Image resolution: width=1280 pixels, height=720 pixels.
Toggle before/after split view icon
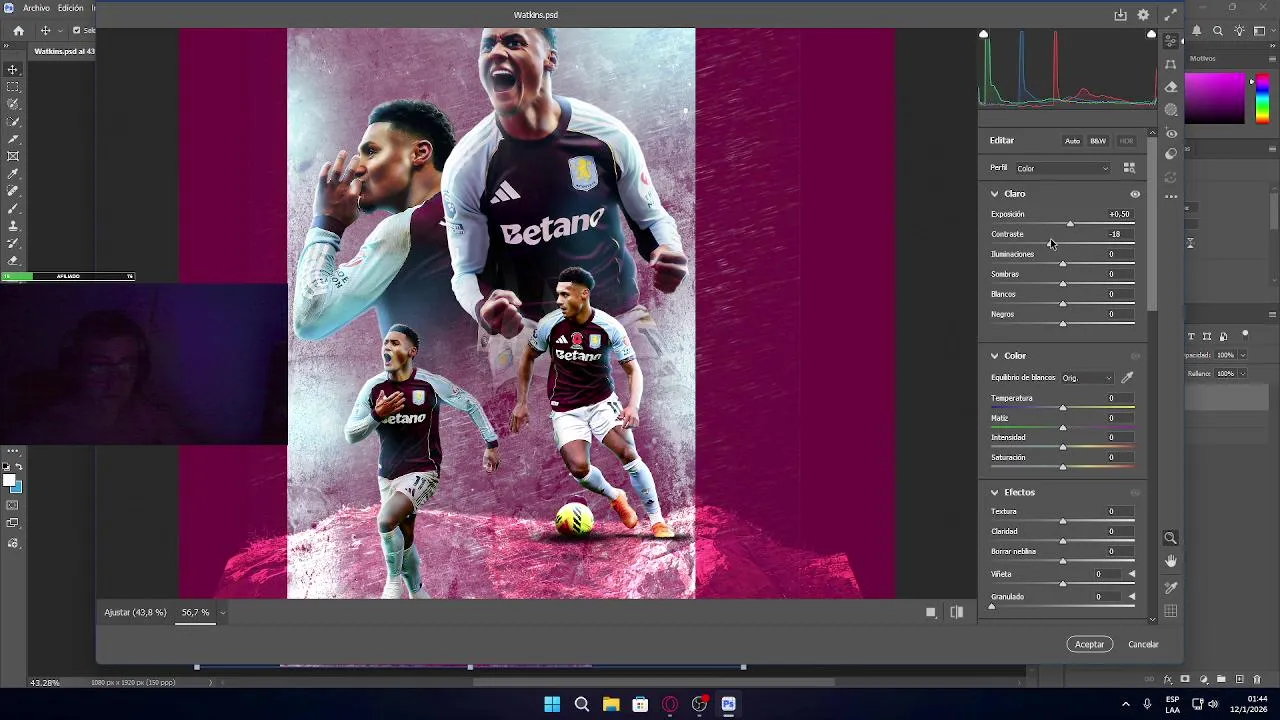tap(957, 612)
